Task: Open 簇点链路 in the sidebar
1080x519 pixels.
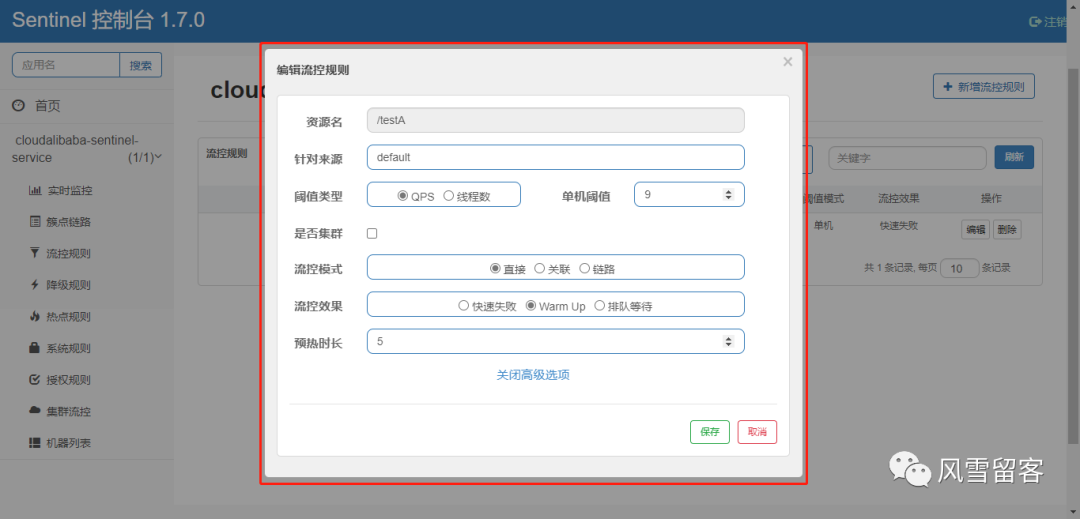Action: [x=69, y=222]
